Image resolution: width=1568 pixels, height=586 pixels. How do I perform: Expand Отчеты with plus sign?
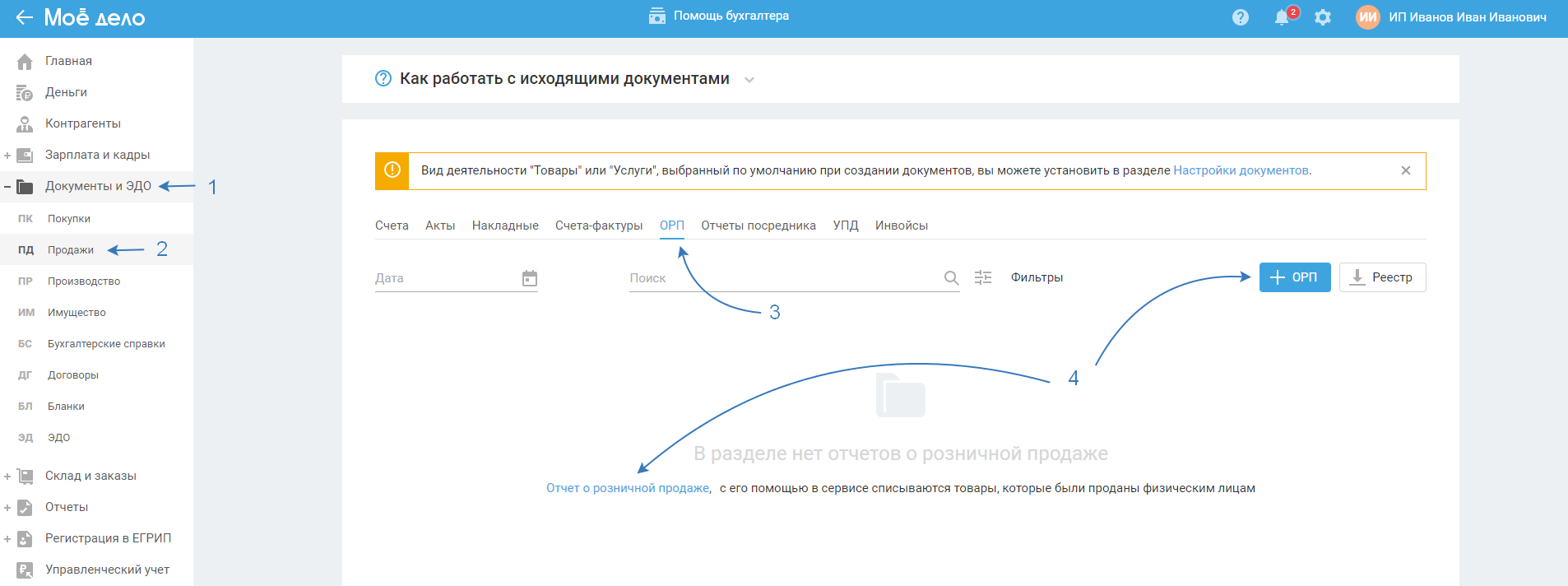tap(7, 508)
